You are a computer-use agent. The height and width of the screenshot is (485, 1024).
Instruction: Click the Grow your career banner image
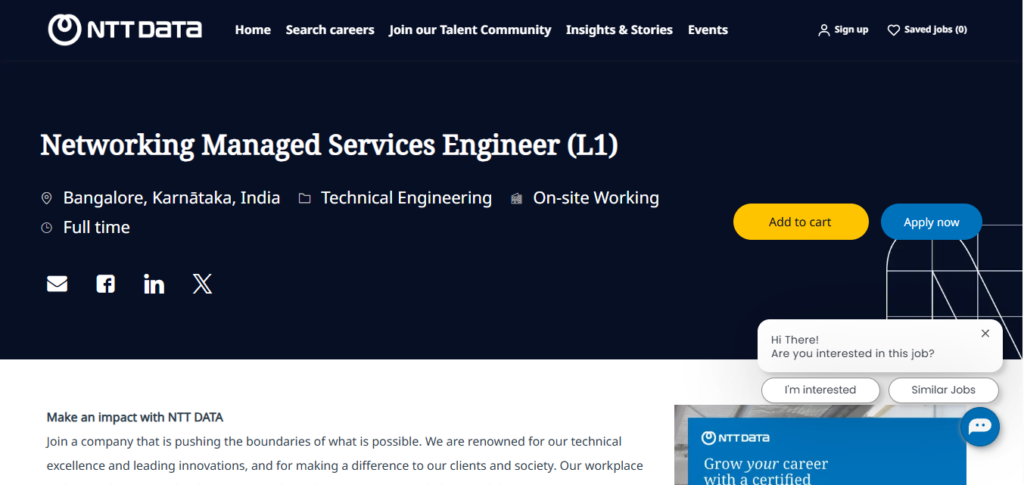[820, 445]
